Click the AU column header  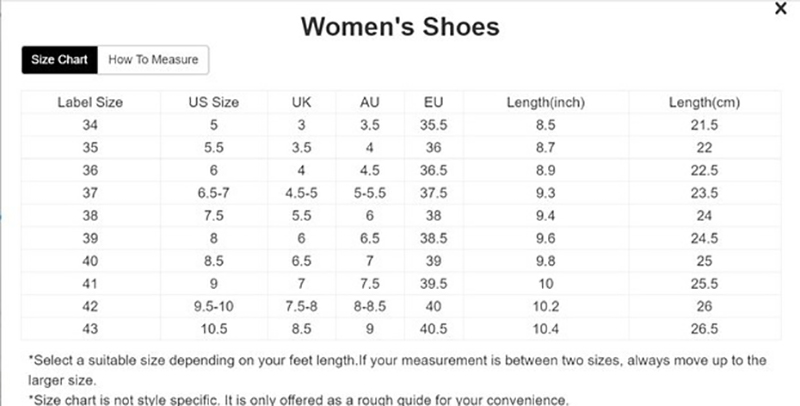click(371, 103)
